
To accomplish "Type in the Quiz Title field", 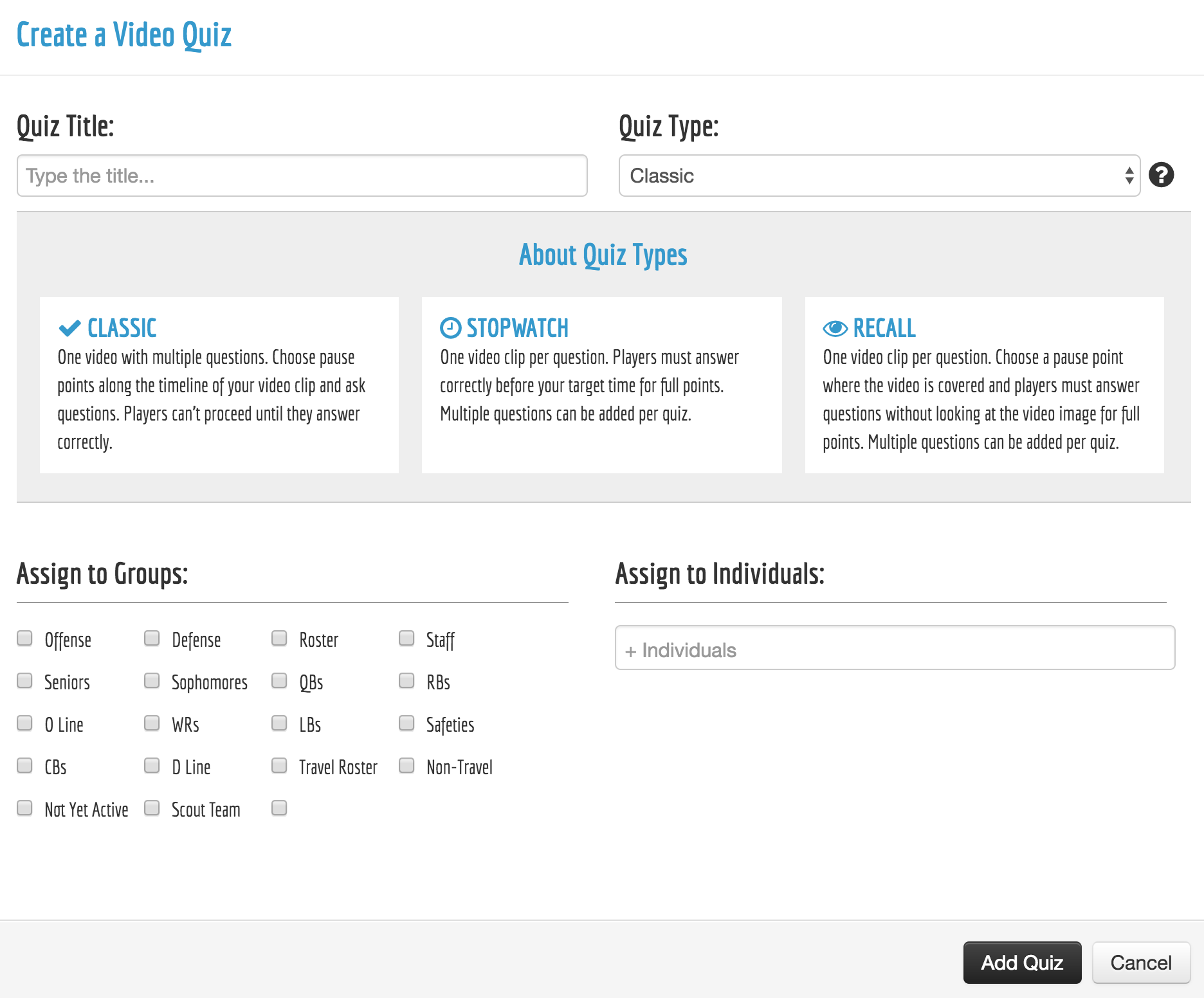I will tap(302, 176).
